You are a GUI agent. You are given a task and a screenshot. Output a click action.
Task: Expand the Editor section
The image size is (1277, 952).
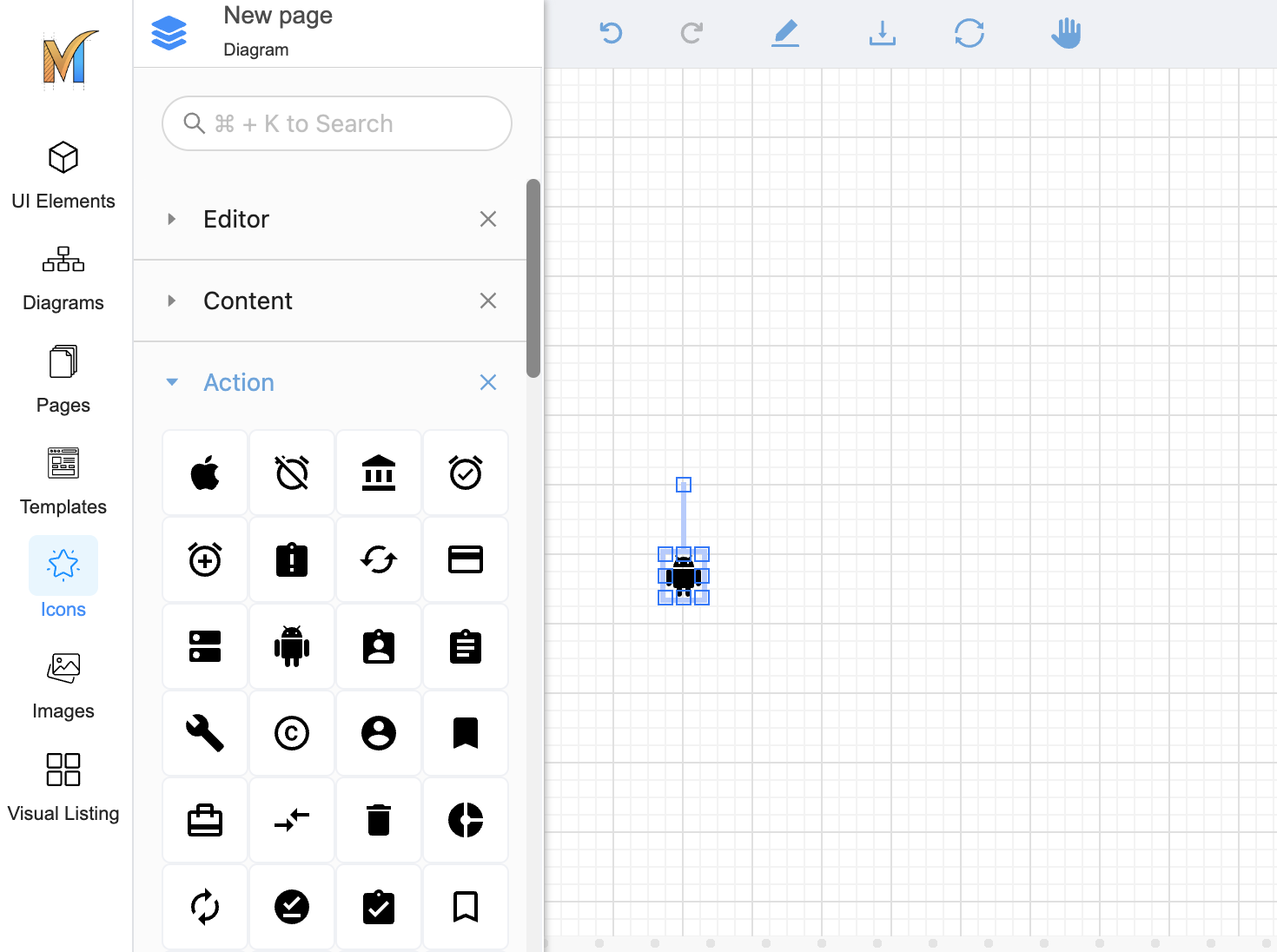236,219
